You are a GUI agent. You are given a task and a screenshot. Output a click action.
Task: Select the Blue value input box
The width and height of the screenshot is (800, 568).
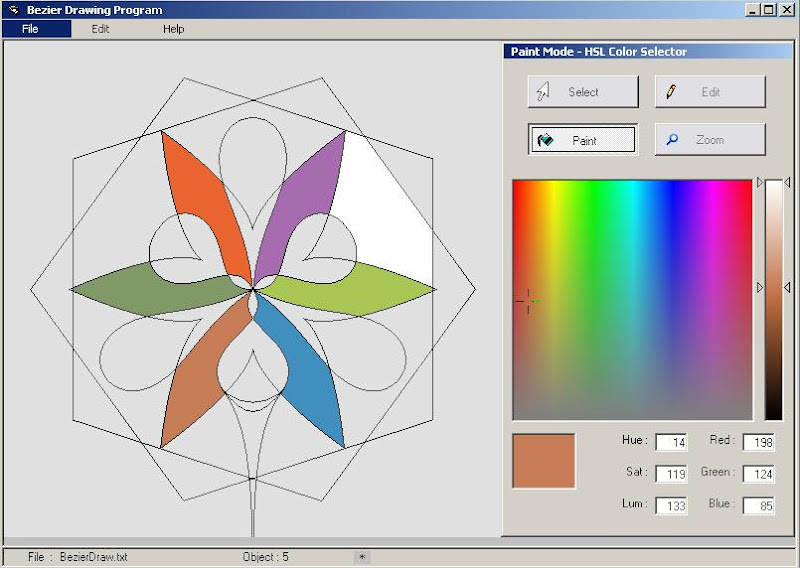tap(758, 506)
